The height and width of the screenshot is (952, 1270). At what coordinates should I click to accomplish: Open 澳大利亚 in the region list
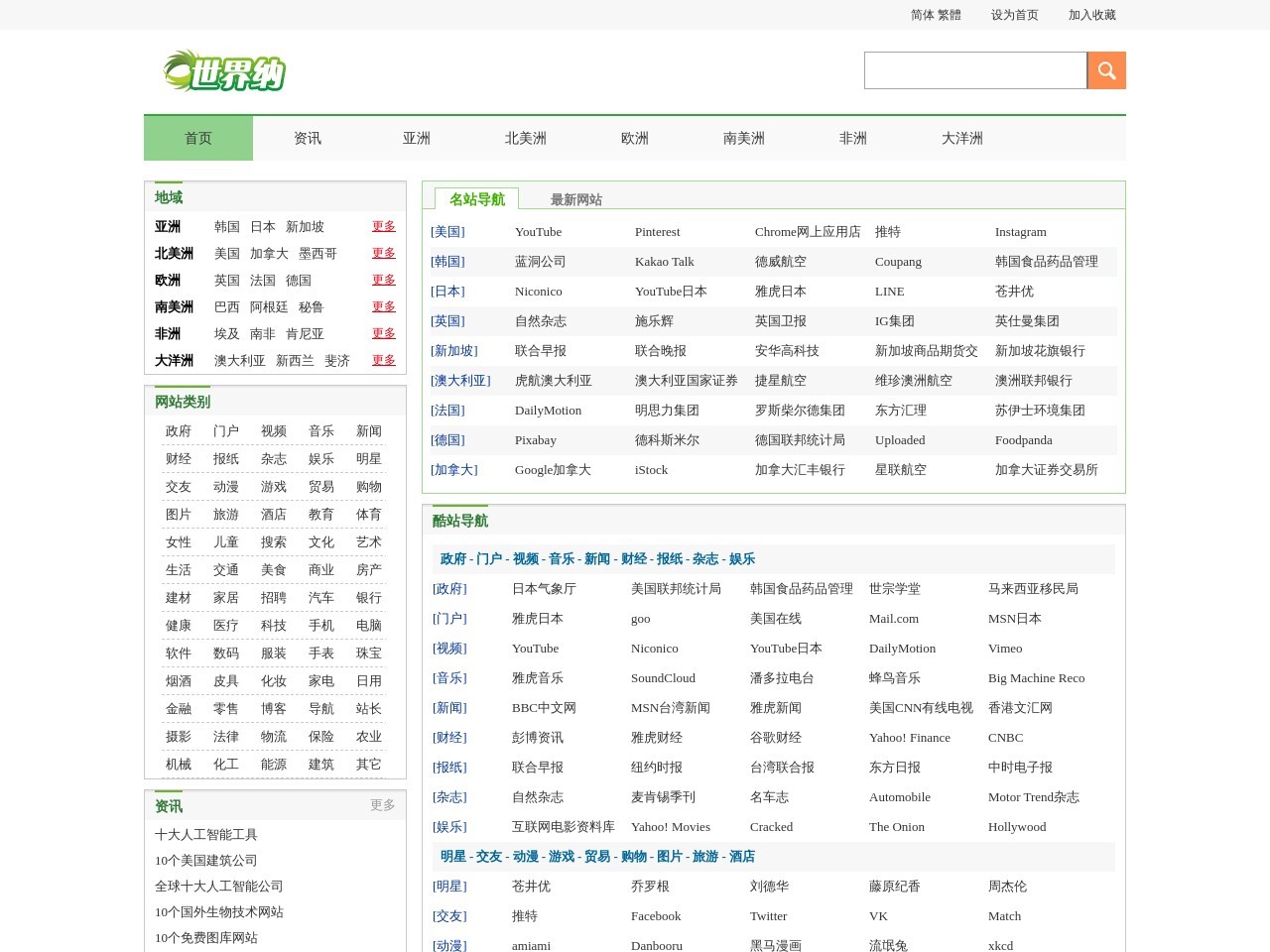tap(240, 361)
